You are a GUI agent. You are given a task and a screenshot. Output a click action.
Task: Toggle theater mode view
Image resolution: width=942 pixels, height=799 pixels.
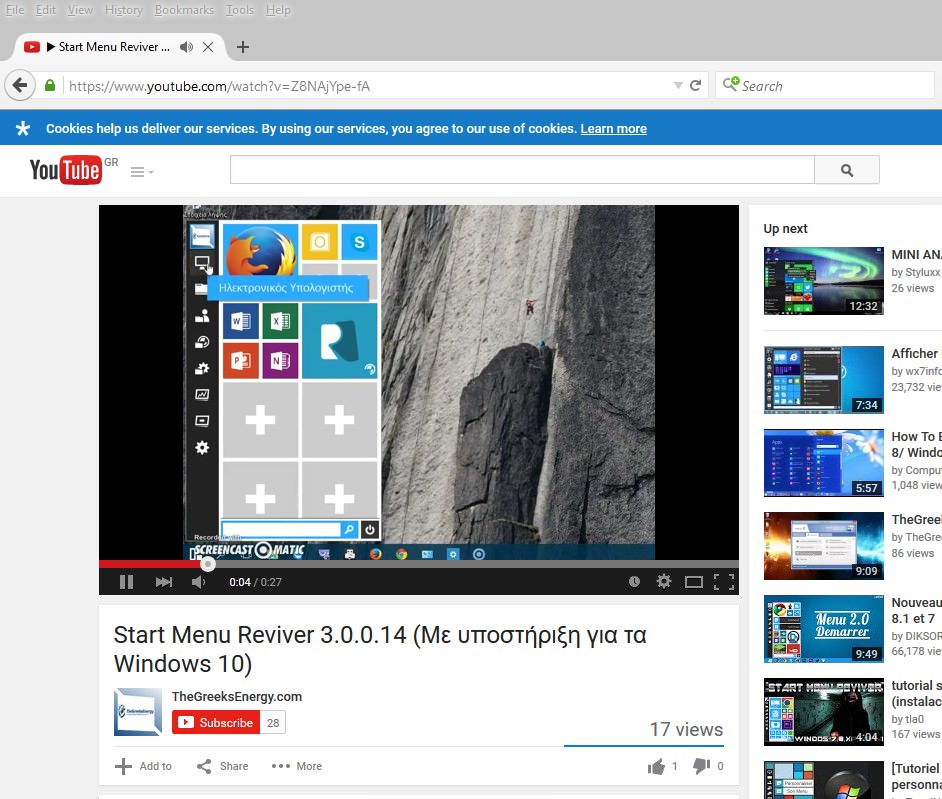pyautogui.click(x=693, y=581)
